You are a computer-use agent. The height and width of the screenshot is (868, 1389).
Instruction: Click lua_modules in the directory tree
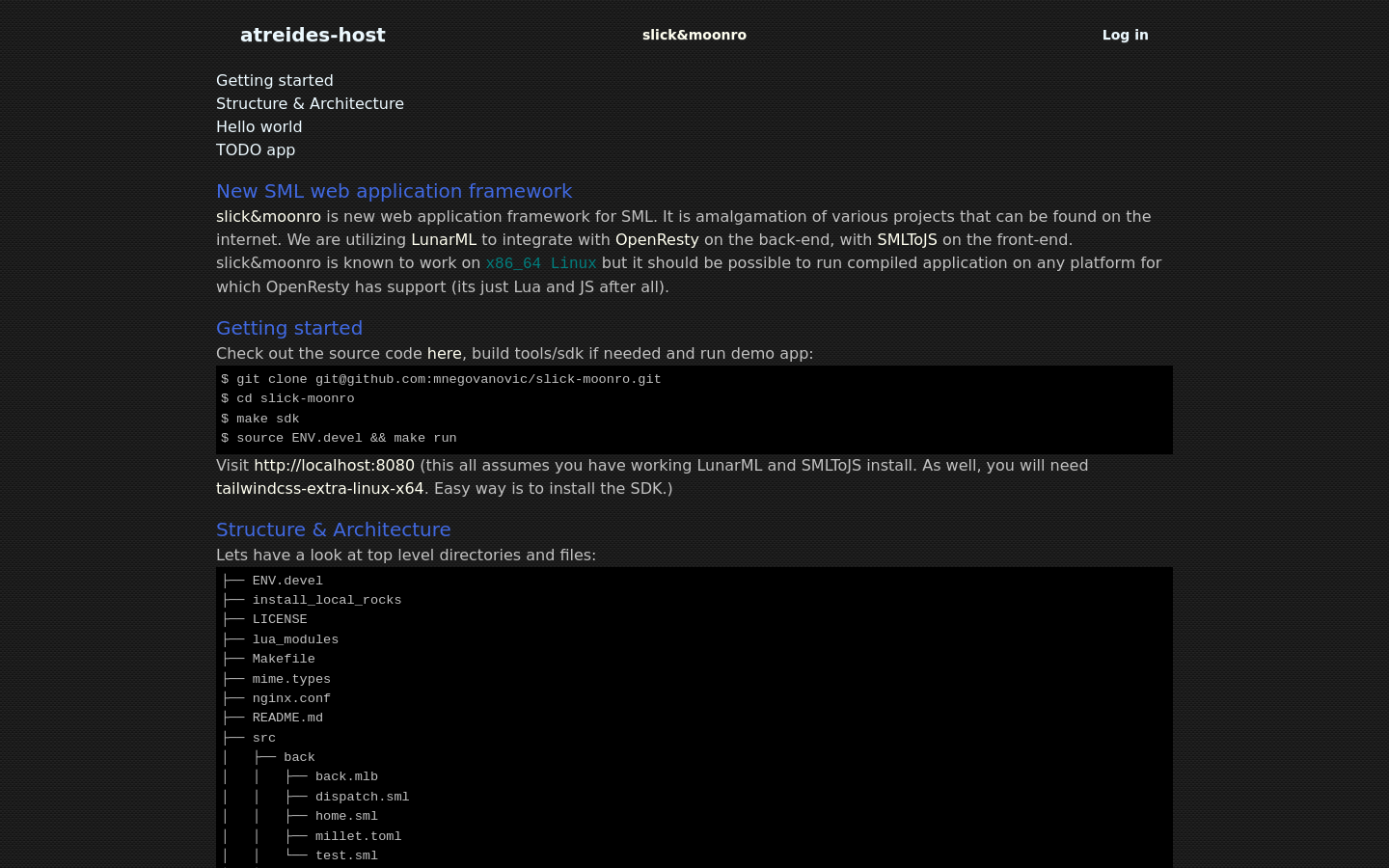(295, 639)
